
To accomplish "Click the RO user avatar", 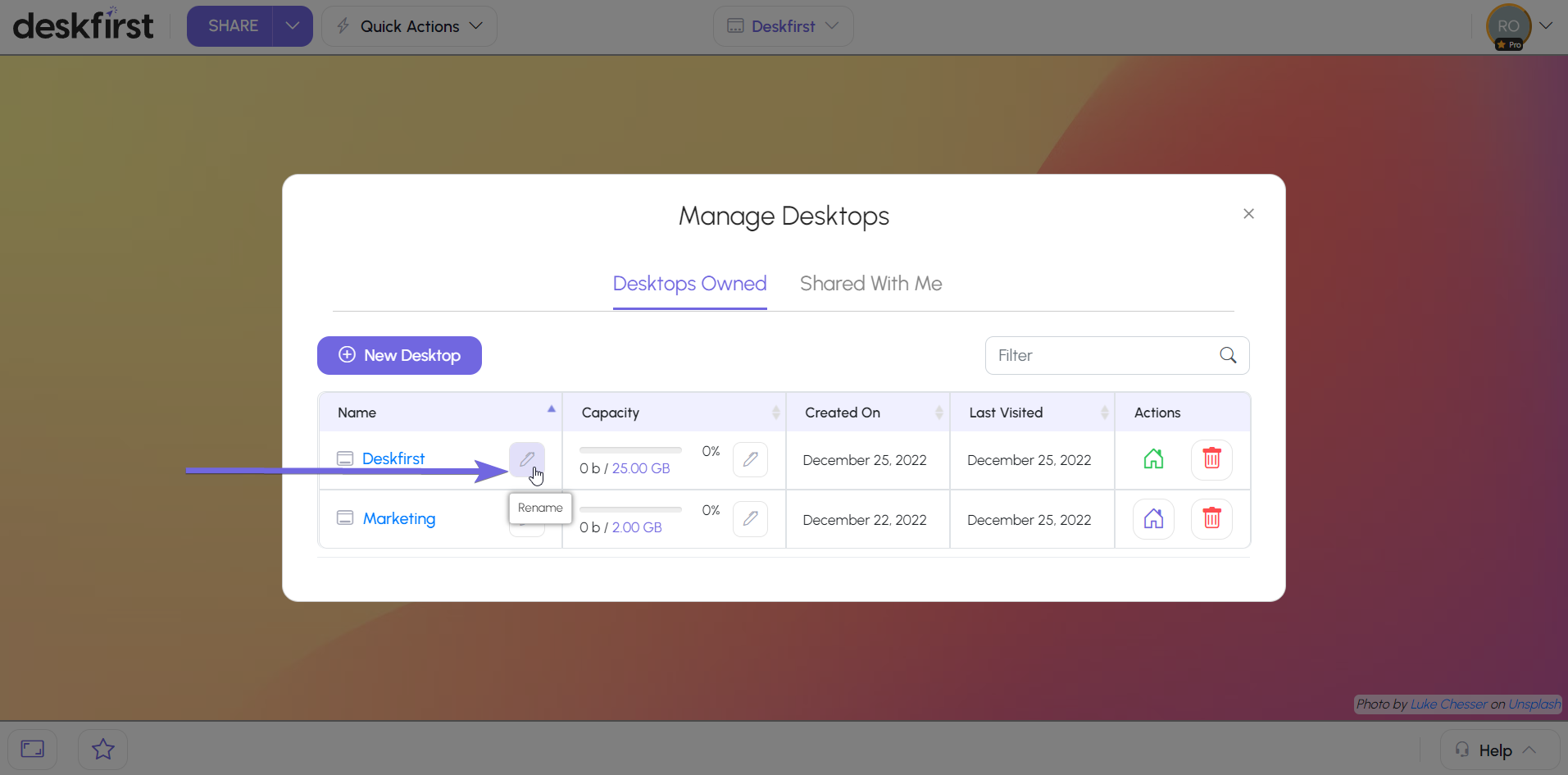I will (x=1508, y=26).
